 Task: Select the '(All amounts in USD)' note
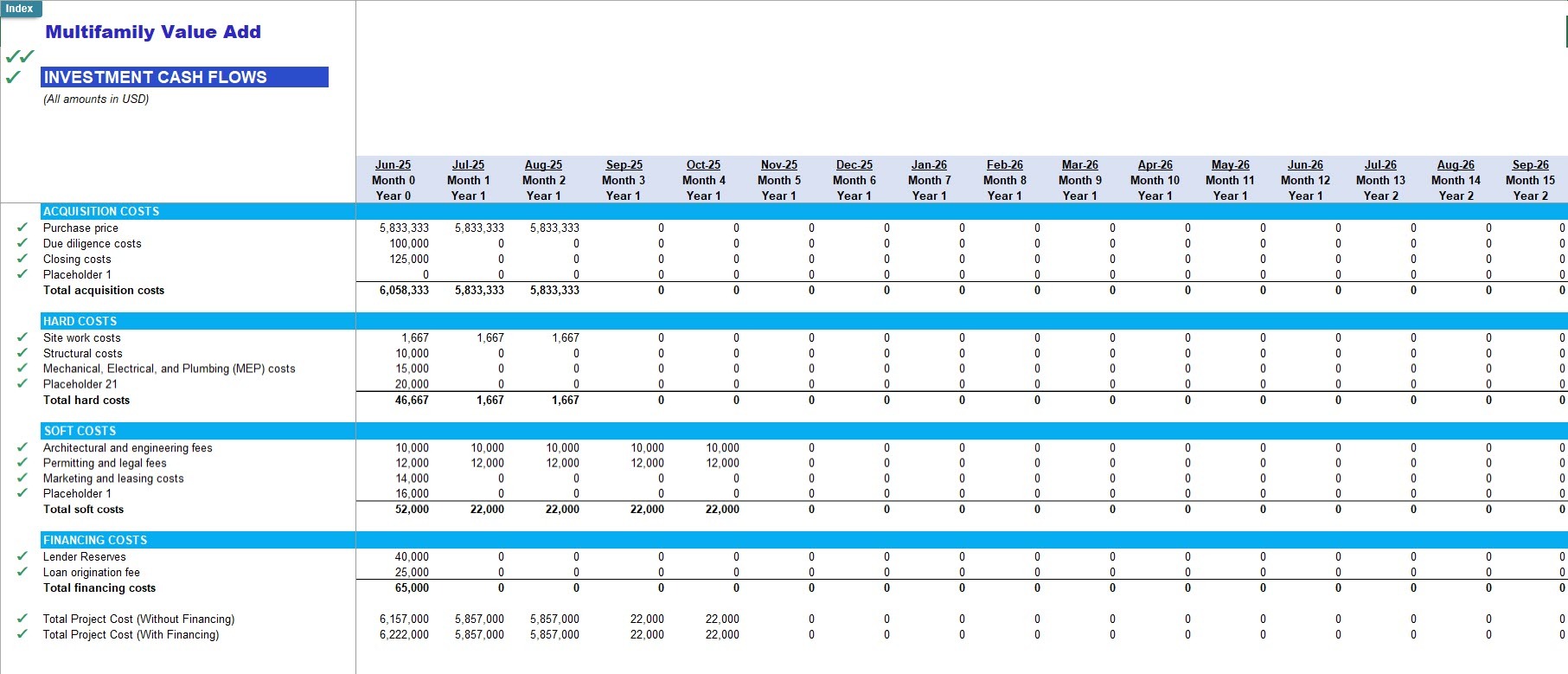[x=96, y=99]
